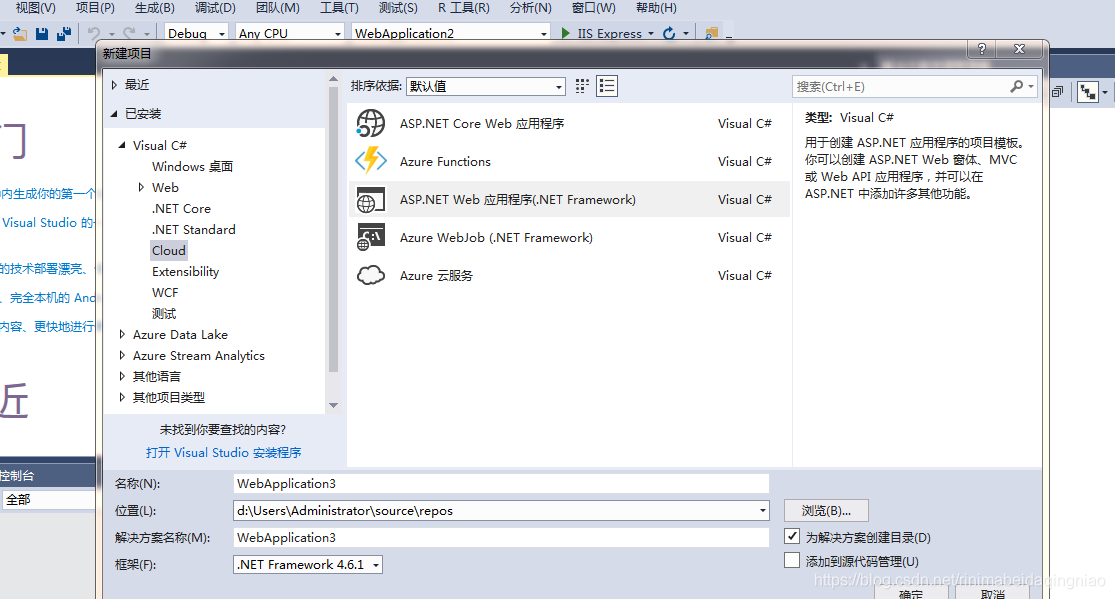Open the R 工具(R) menu
The height and width of the screenshot is (599, 1115).
(464, 8)
